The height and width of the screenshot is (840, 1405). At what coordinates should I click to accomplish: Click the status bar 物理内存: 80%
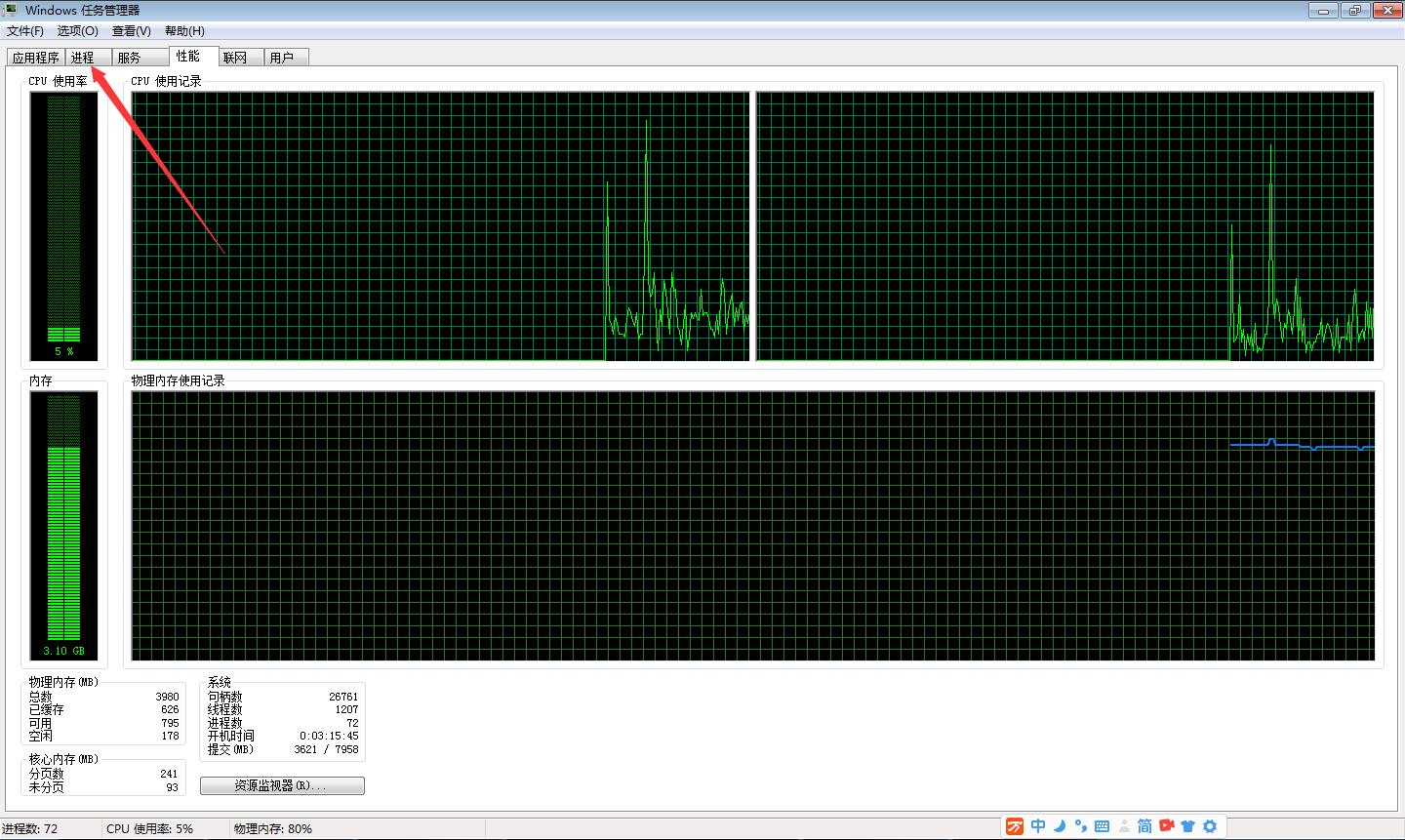(273, 828)
